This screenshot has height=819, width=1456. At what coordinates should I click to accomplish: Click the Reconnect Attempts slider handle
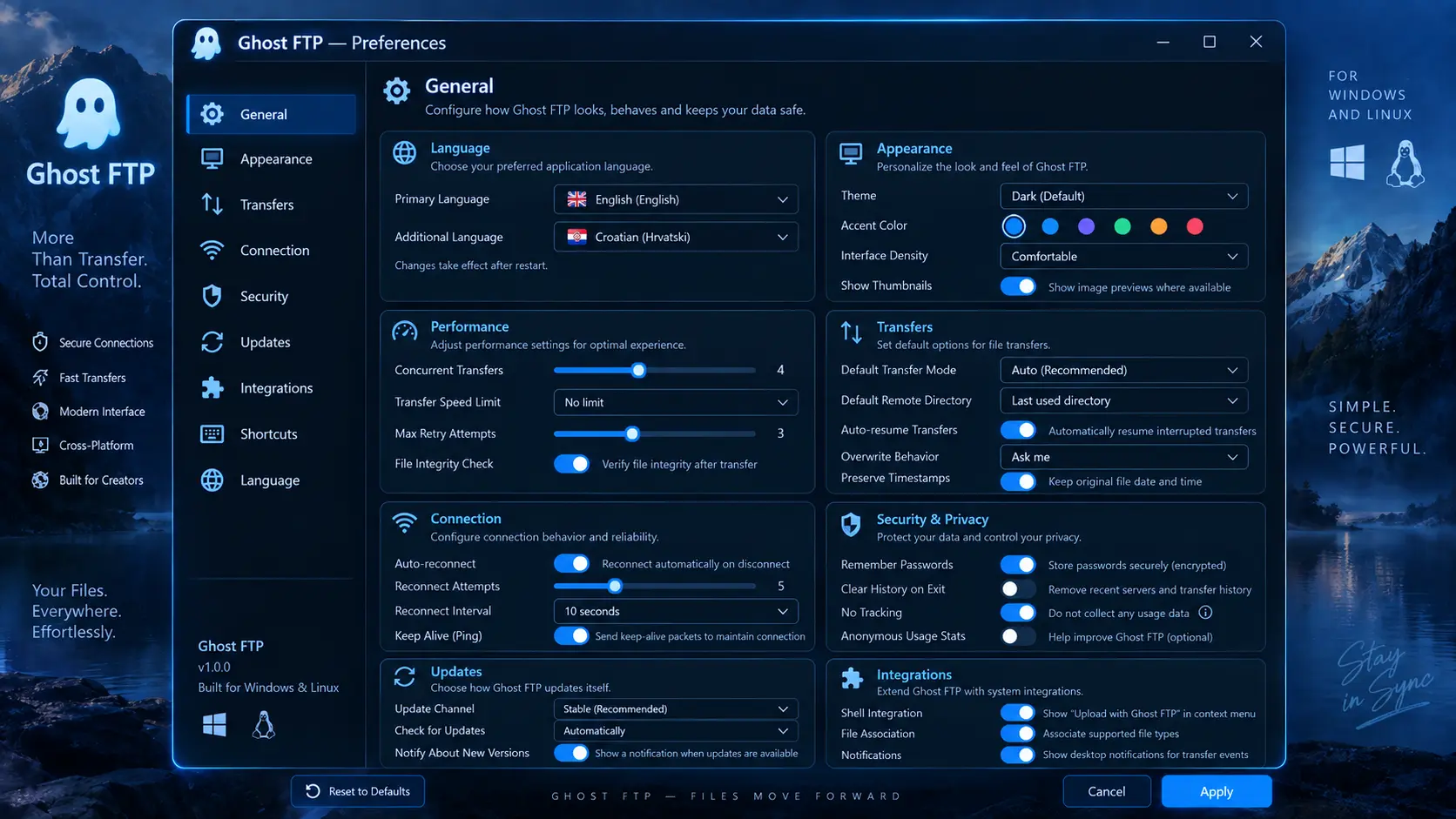coord(615,587)
